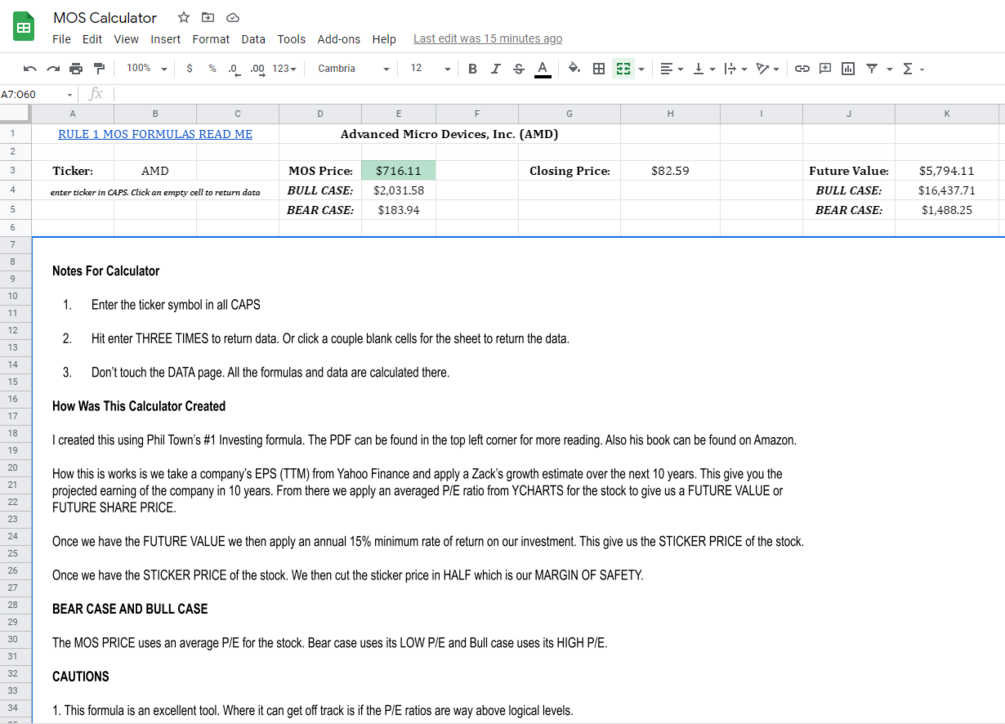Increase decimal places
Image resolution: width=1005 pixels, height=724 pixels.
click(x=257, y=69)
